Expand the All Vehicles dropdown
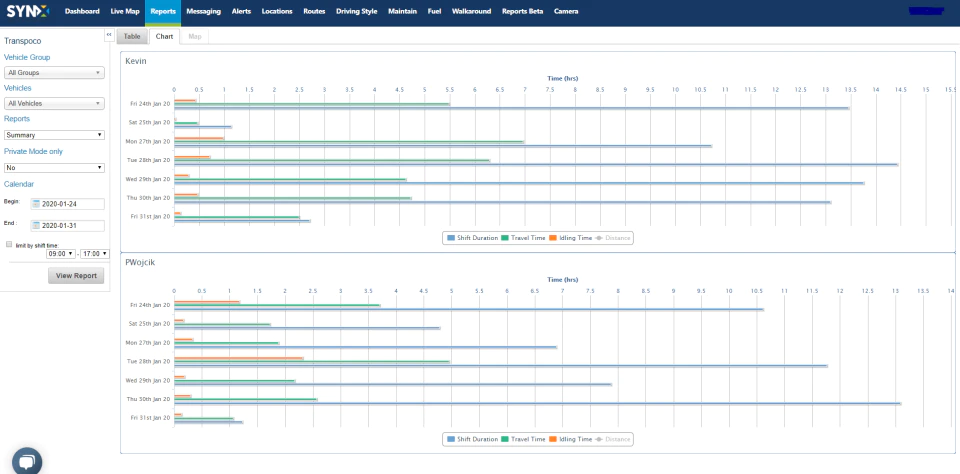The height and width of the screenshot is (474, 960). (x=54, y=103)
